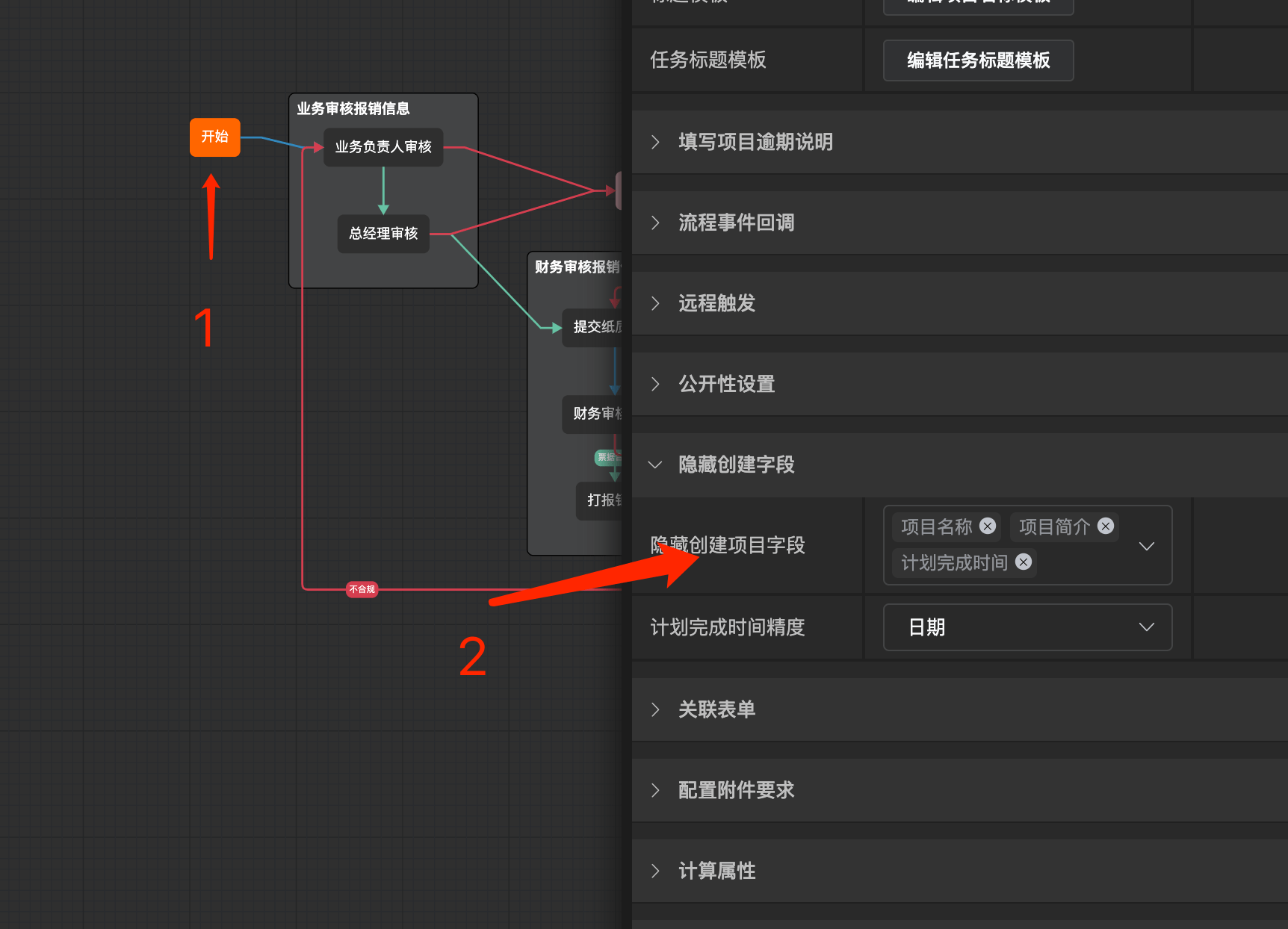1288x929 pixels.
Task: Open 编辑任务标题模板 button
Action: (x=978, y=60)
